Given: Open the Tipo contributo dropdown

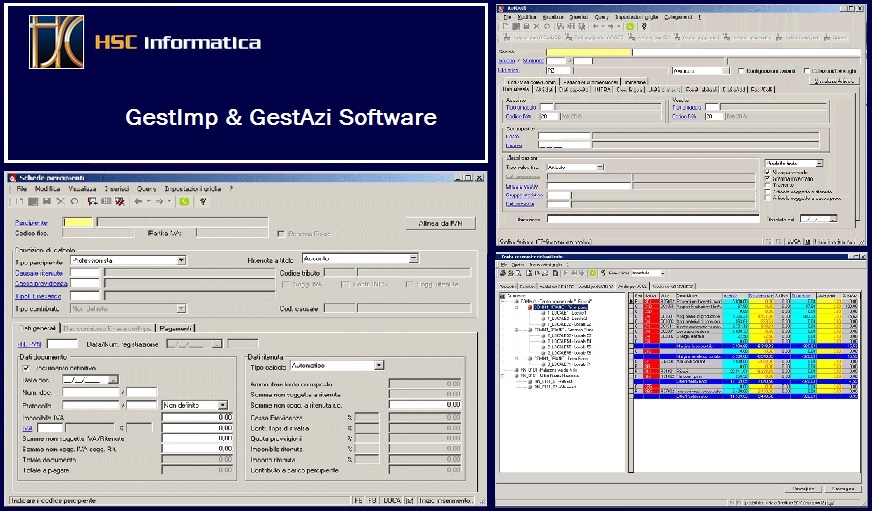Looking at the screenshot, I should 181,308.
